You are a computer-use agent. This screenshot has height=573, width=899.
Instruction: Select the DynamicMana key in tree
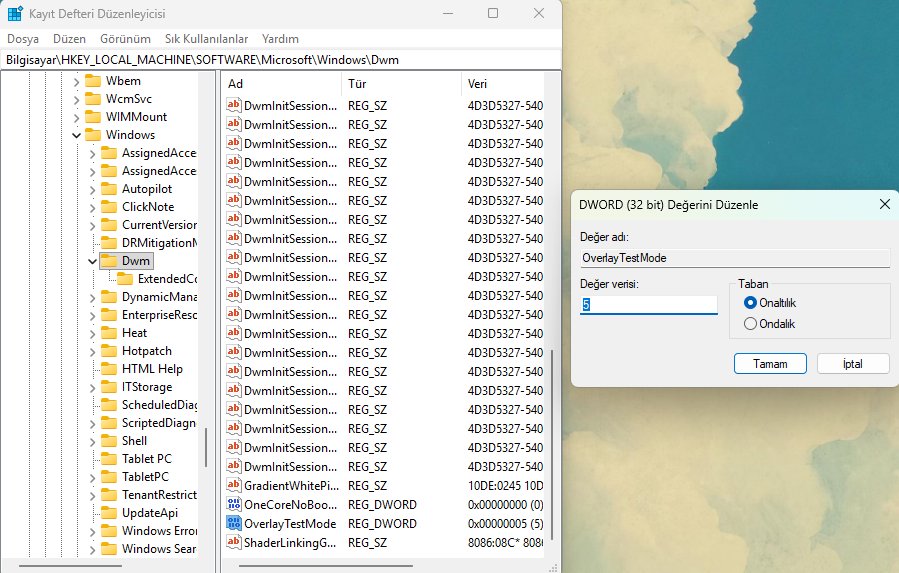click(159, 297)
